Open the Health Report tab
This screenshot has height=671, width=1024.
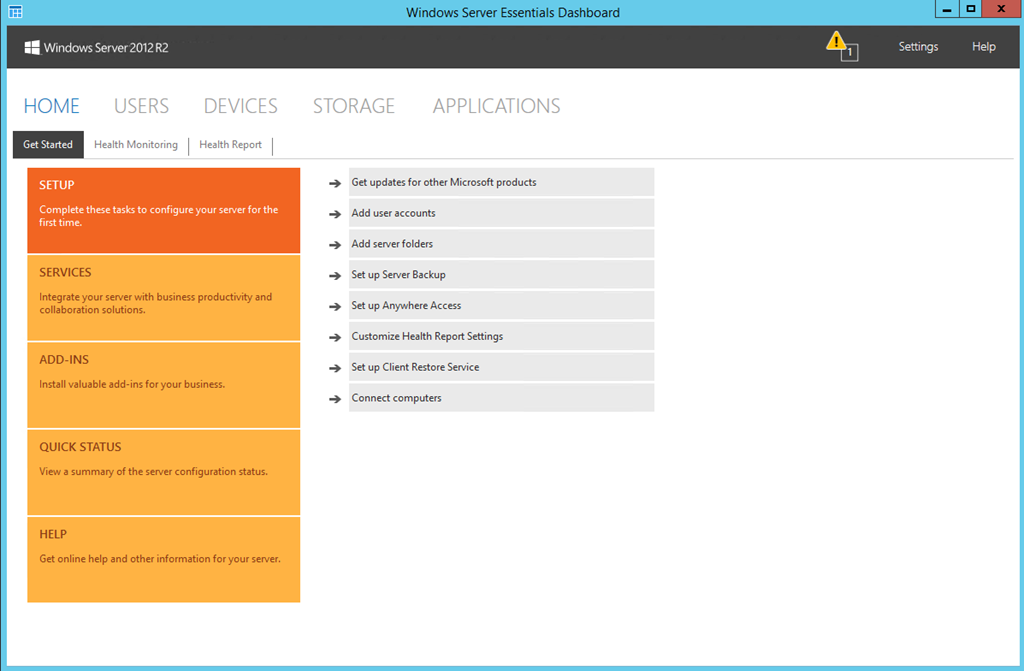pos(231,144)
